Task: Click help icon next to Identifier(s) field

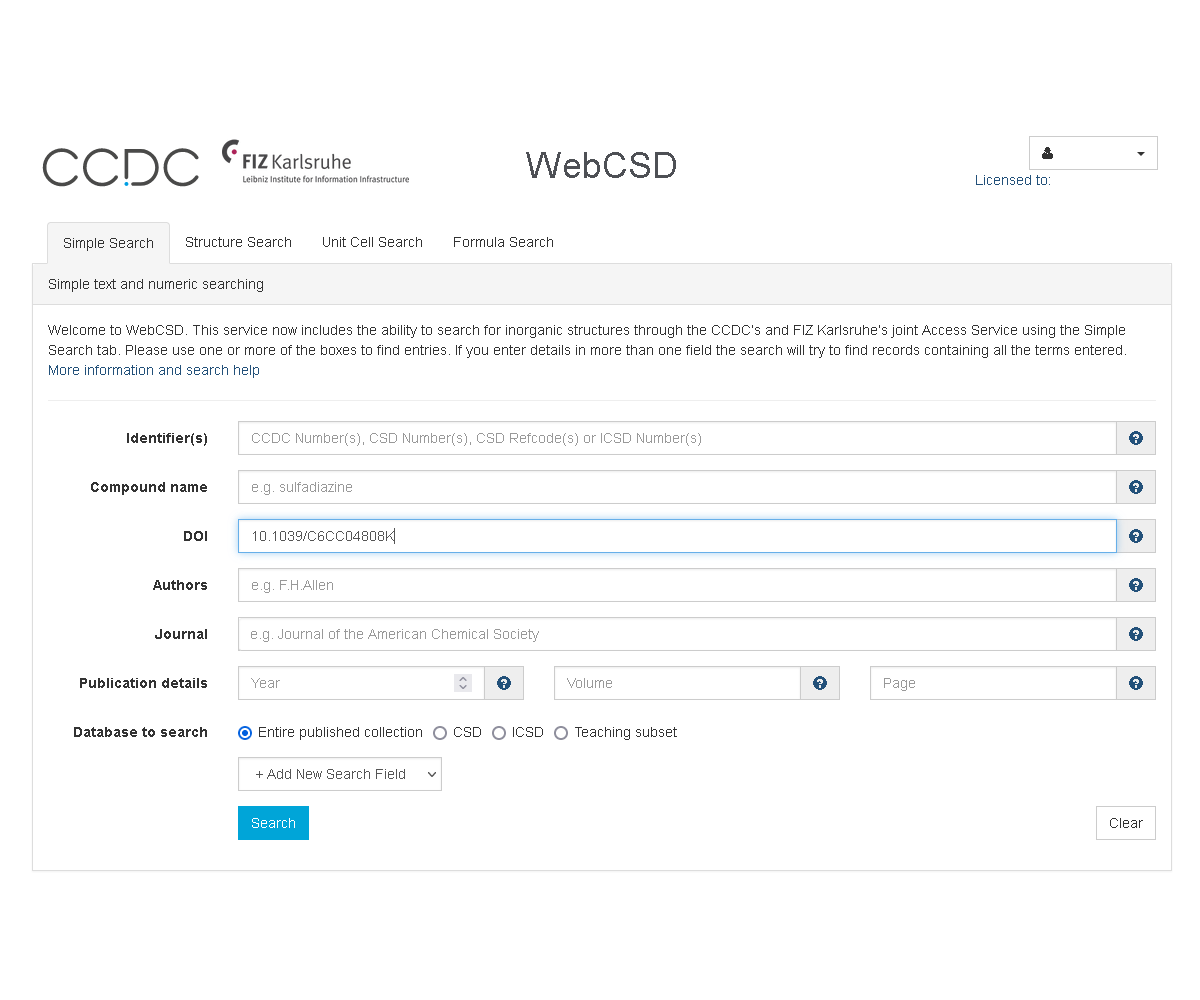Action: tap(1136, 438)
